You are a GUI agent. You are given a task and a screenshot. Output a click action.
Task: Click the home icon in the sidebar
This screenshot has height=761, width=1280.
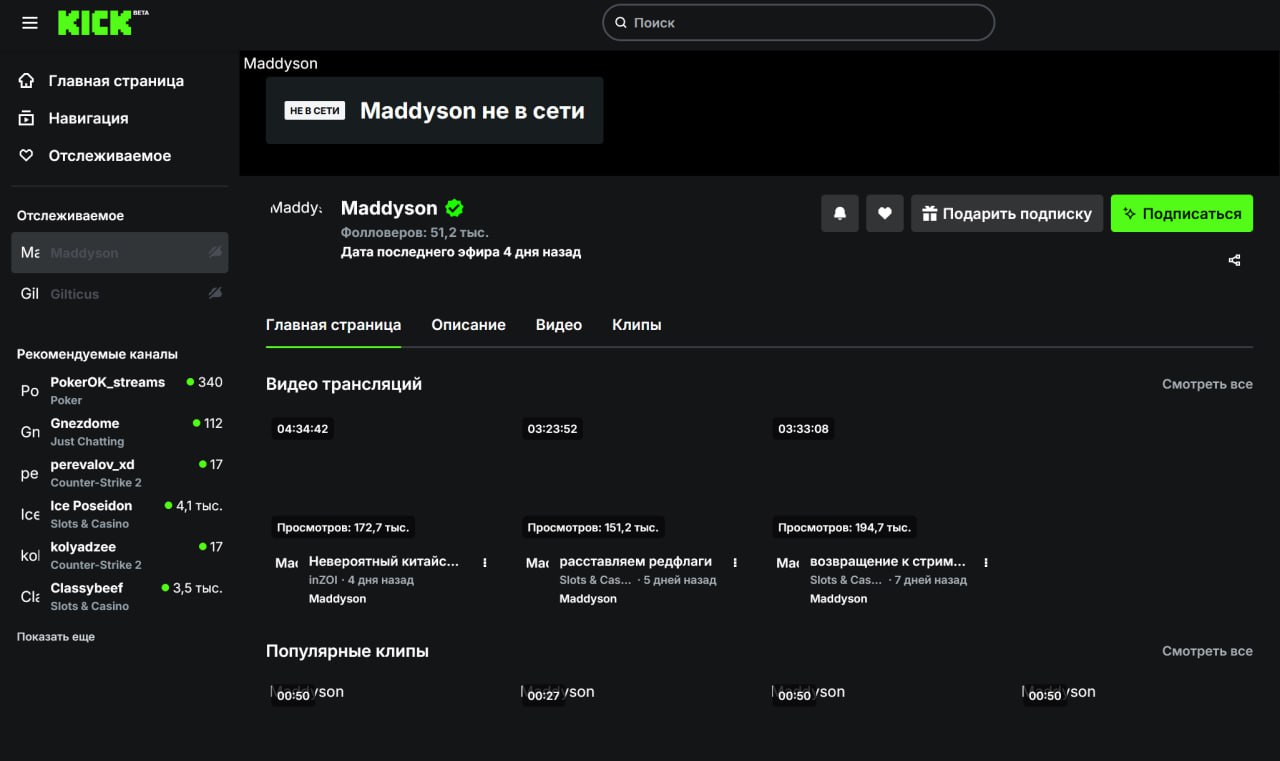tap(27, 81)
